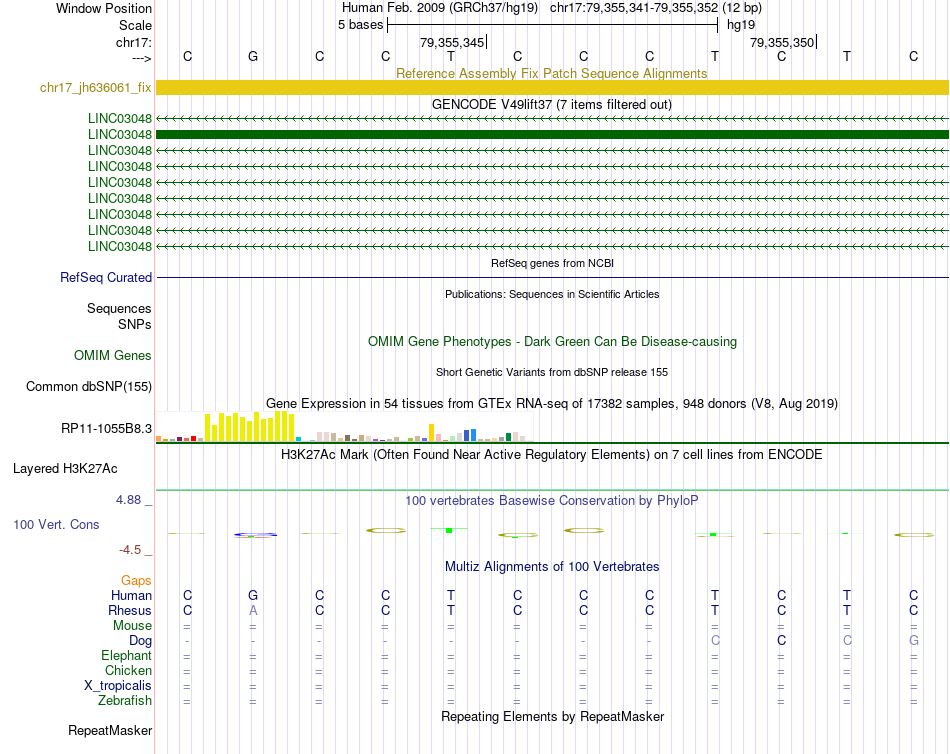Click the chr17:79,355,341-79,355,352 (12 bp) text

(656, 8)
